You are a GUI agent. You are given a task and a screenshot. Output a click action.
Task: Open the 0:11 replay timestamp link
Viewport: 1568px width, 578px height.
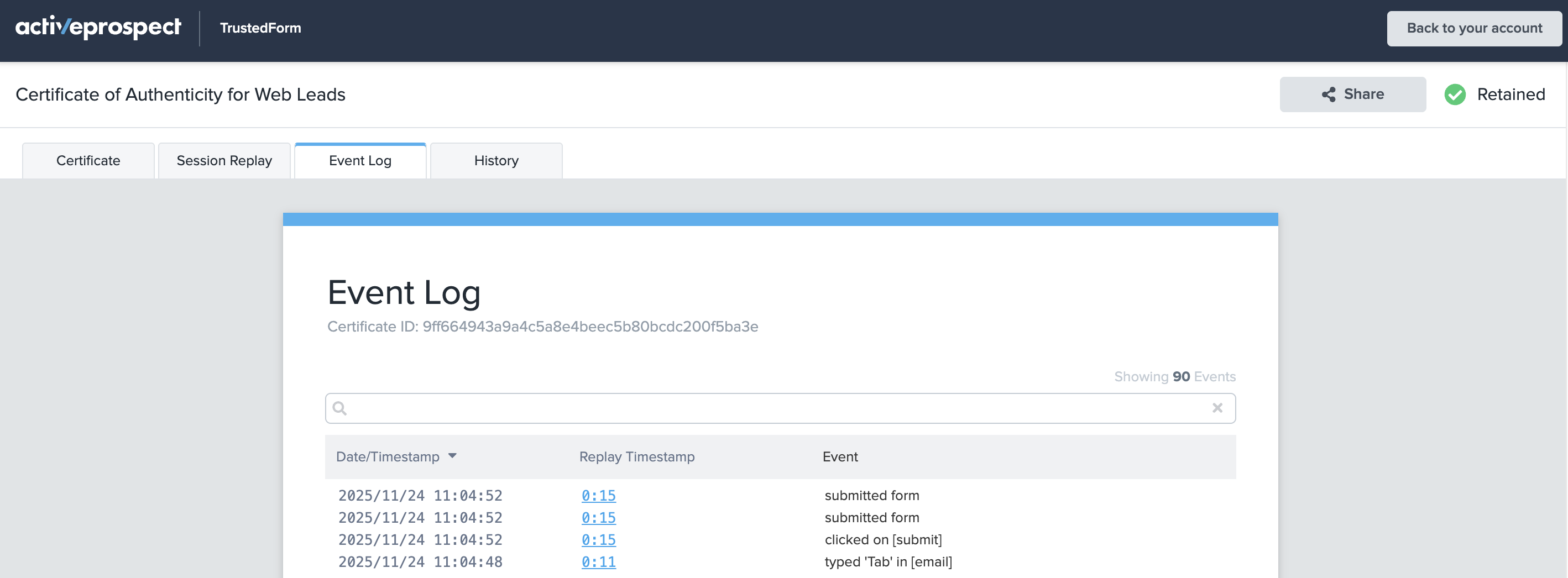(x=598, y=561)
